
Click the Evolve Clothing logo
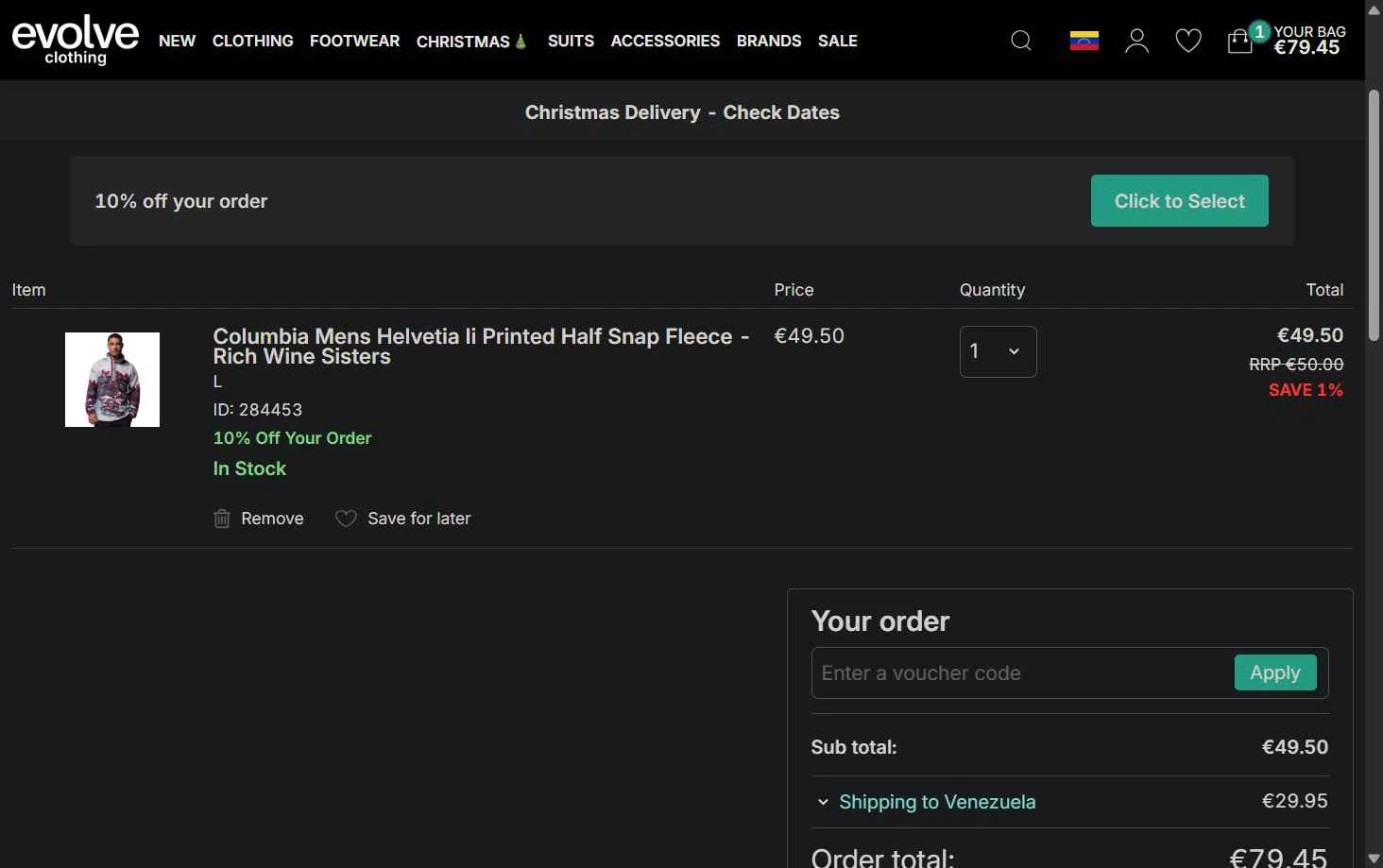click(x=76, y=40)
